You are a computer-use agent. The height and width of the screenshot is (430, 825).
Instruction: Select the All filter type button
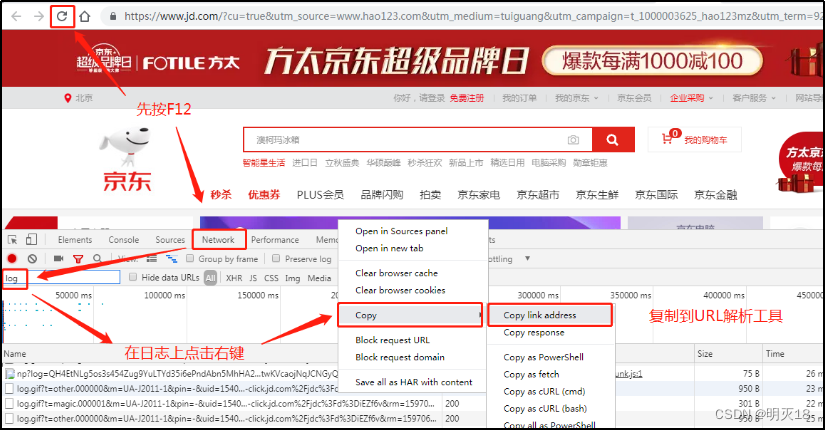[x=210, y=278]
